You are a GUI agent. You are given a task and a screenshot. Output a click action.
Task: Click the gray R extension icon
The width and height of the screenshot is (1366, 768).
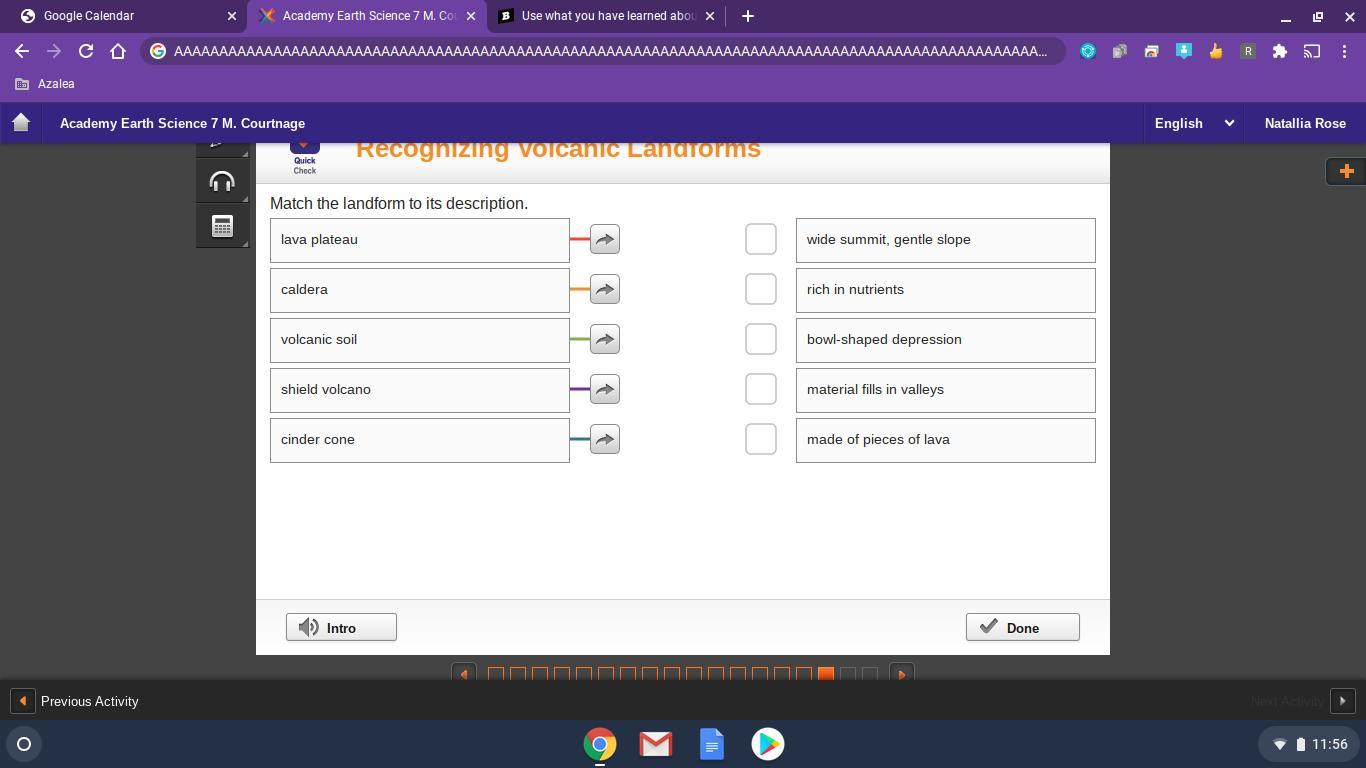click(x=1248, y=51)
